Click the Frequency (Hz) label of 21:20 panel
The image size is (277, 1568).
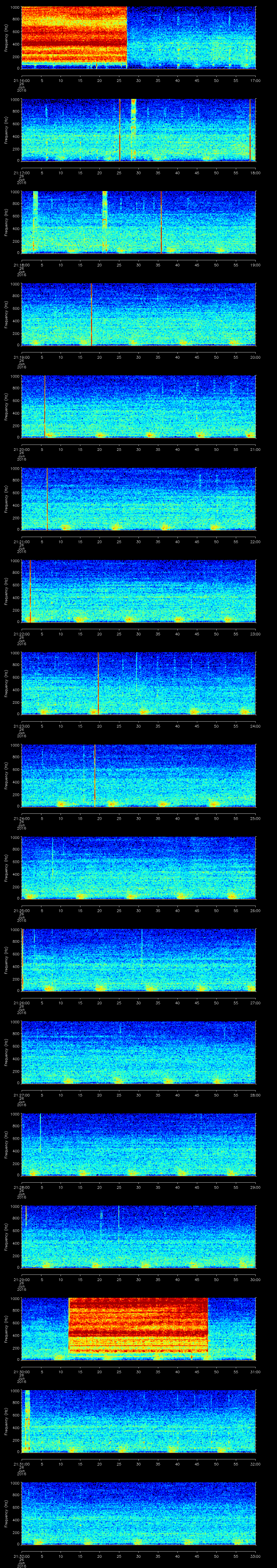7,406
